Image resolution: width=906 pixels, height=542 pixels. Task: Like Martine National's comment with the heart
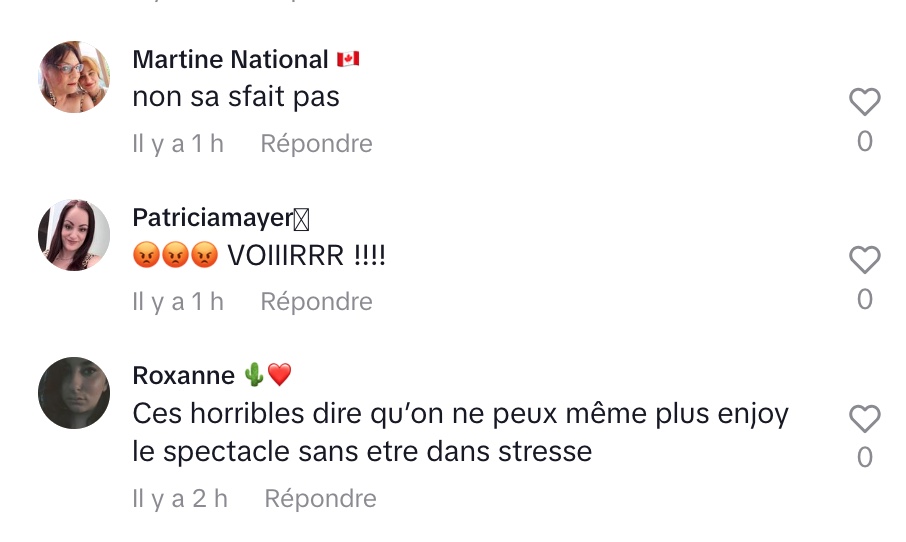pos(864,102)
